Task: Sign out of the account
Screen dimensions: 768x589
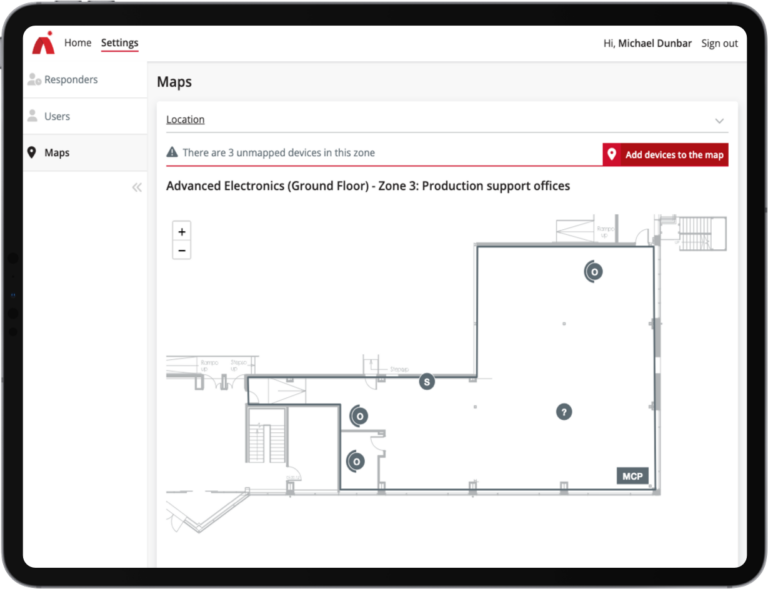Action: pos(719,44)
